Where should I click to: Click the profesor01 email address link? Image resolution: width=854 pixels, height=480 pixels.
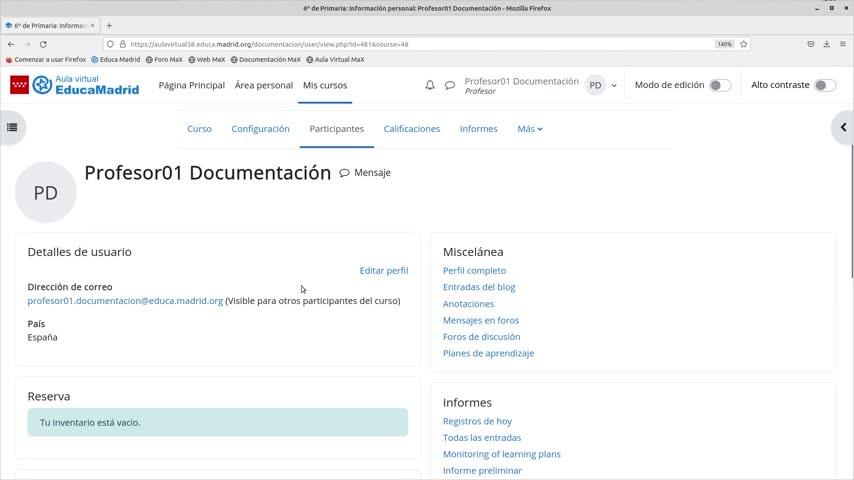125,301
